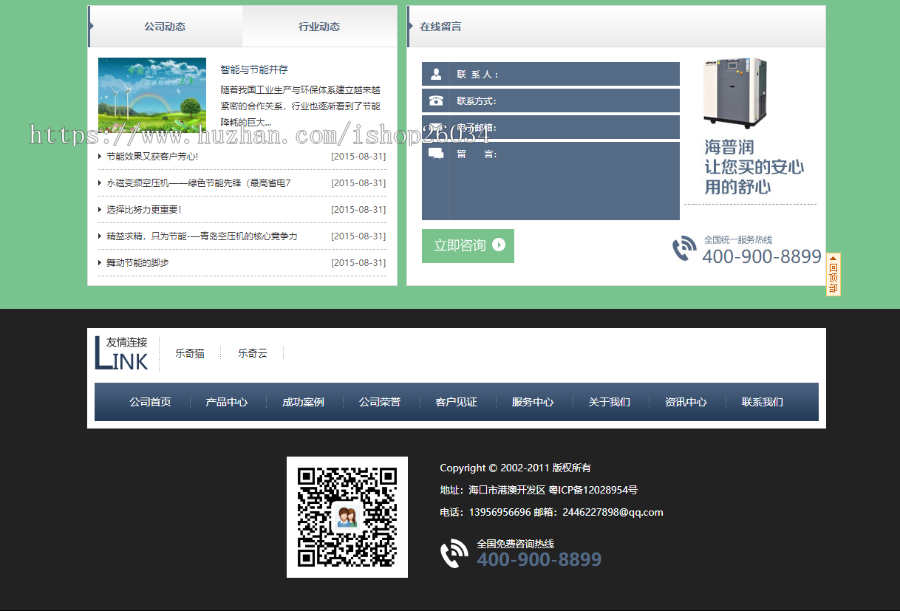Screen dimensions: 900x611
Task: Click the email 2446227898@qq.com text
Action: pyautogui.click(x=612, y=512)
